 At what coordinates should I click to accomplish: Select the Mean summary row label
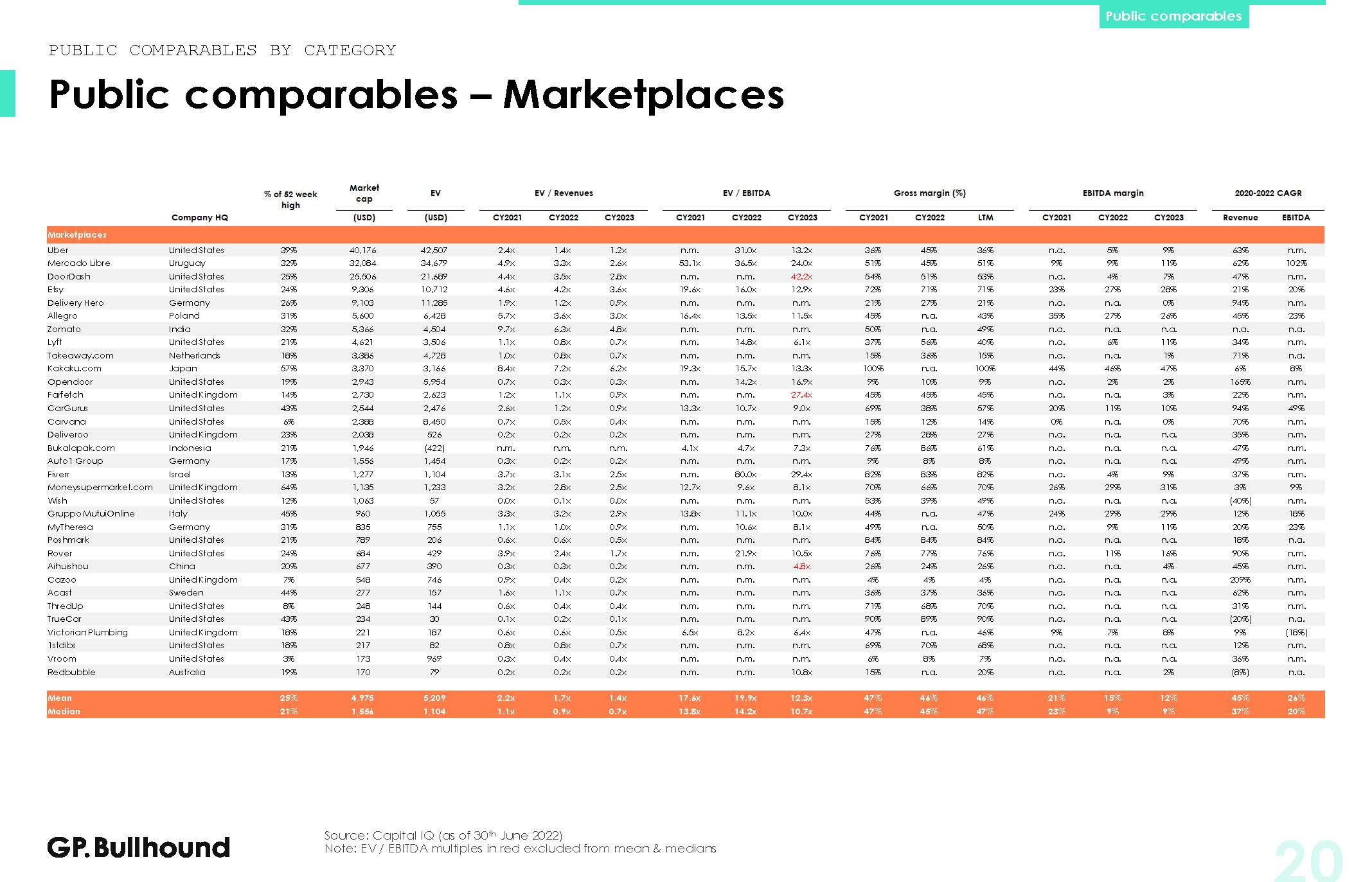point(60,698)
